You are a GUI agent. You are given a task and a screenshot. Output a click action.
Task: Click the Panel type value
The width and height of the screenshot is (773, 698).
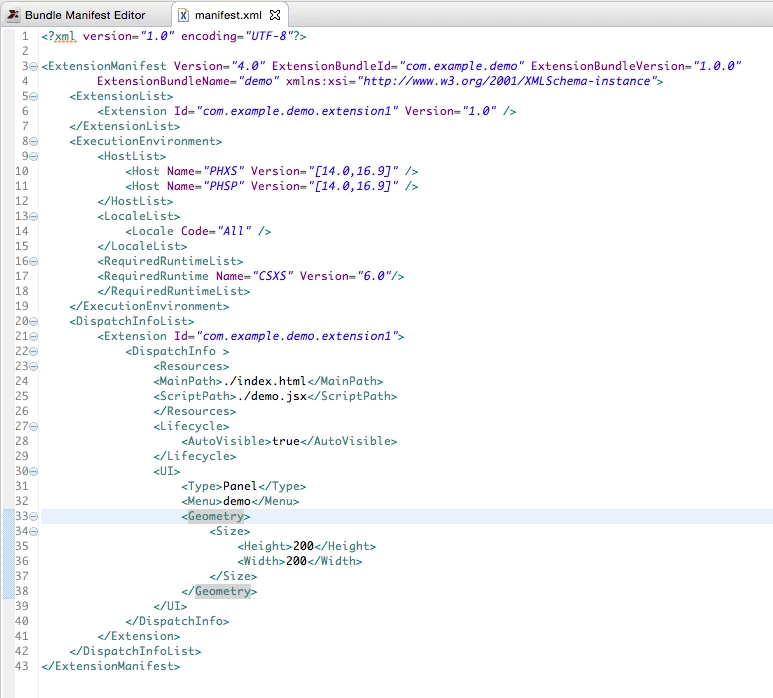tap(240, 486)
